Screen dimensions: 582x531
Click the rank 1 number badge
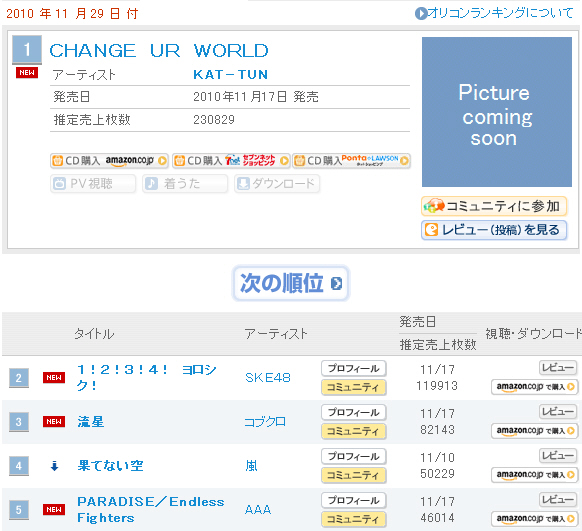[x=27, y=49]
